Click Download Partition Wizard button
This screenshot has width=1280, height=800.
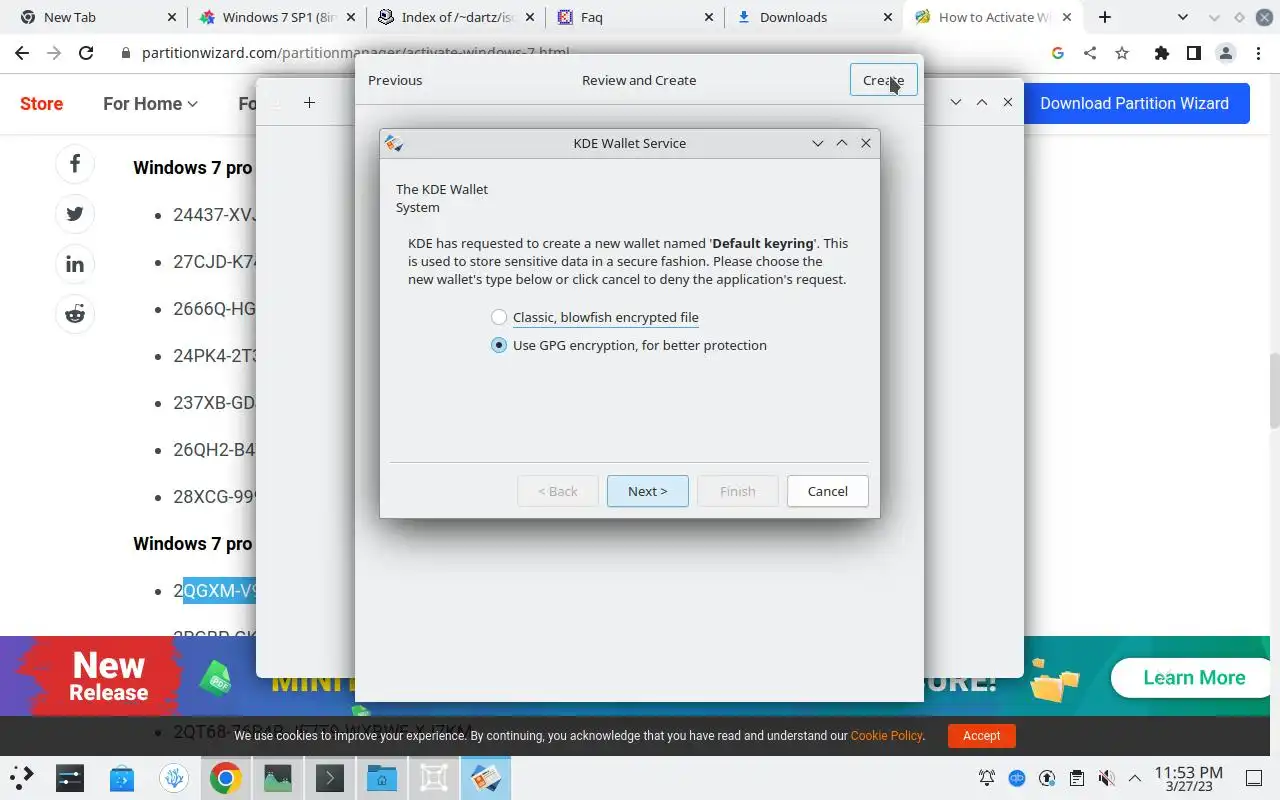pos(1134,103)
